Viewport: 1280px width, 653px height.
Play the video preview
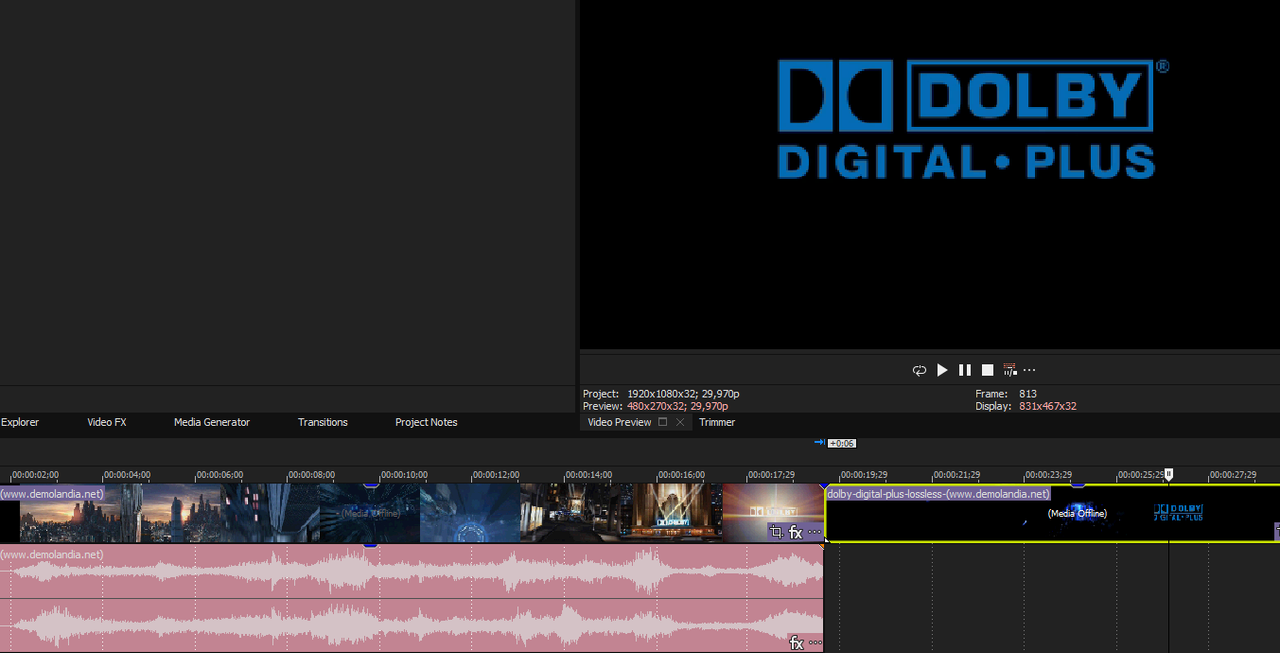(x=942, y=370)
